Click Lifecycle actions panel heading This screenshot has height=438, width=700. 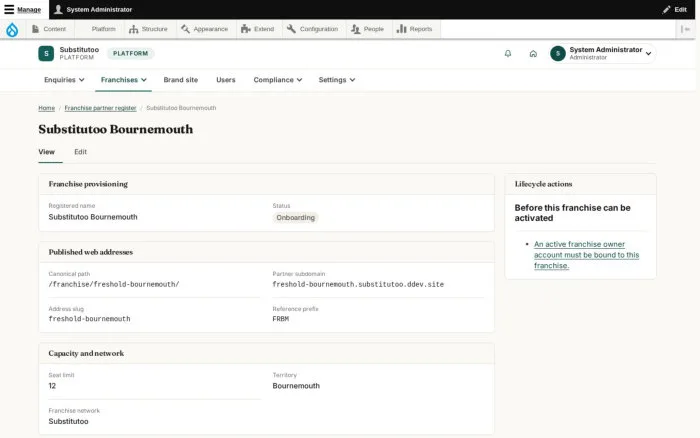point(543,184)
